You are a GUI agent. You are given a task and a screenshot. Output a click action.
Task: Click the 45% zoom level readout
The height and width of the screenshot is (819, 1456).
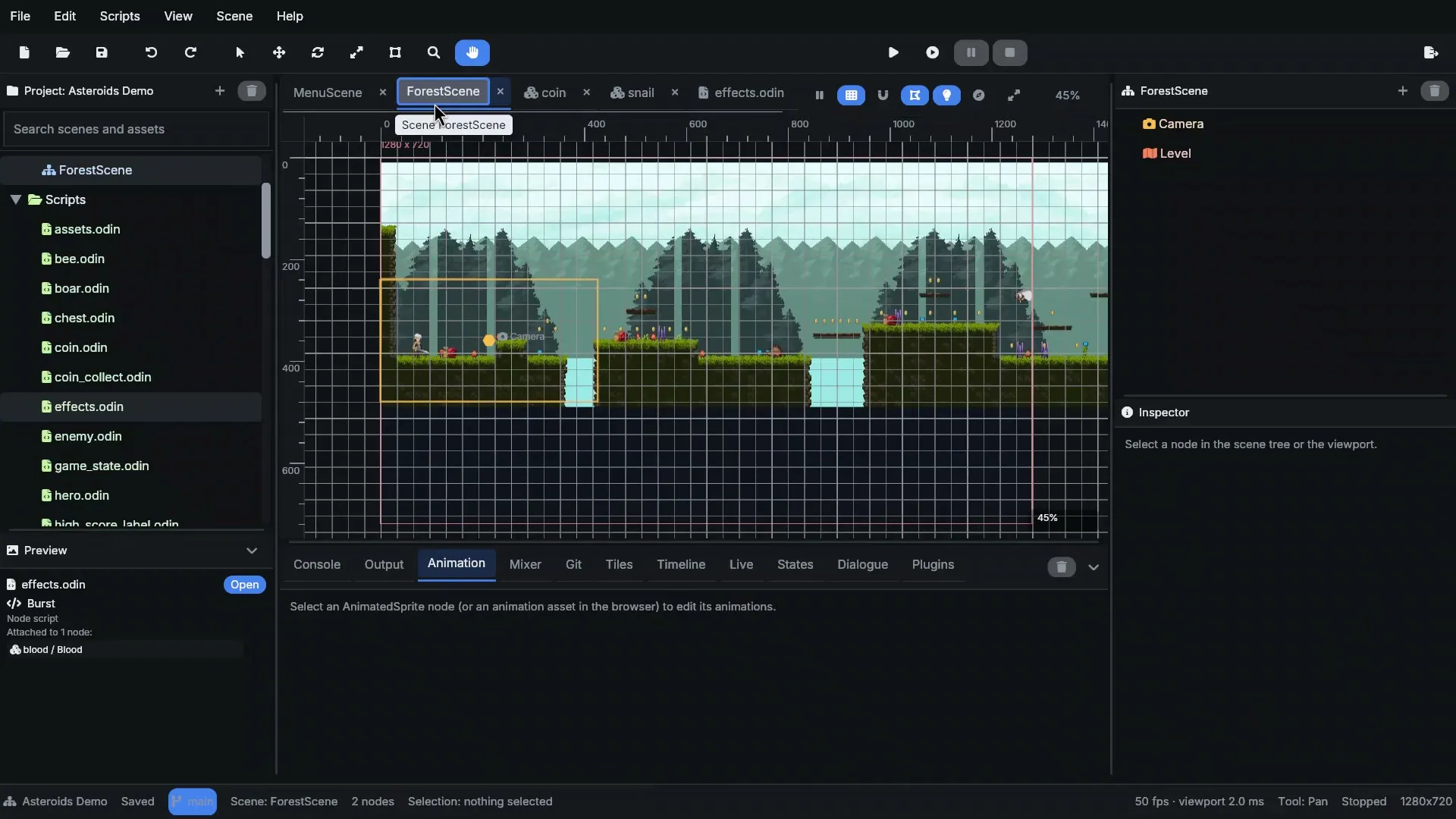click(1068, 96)
